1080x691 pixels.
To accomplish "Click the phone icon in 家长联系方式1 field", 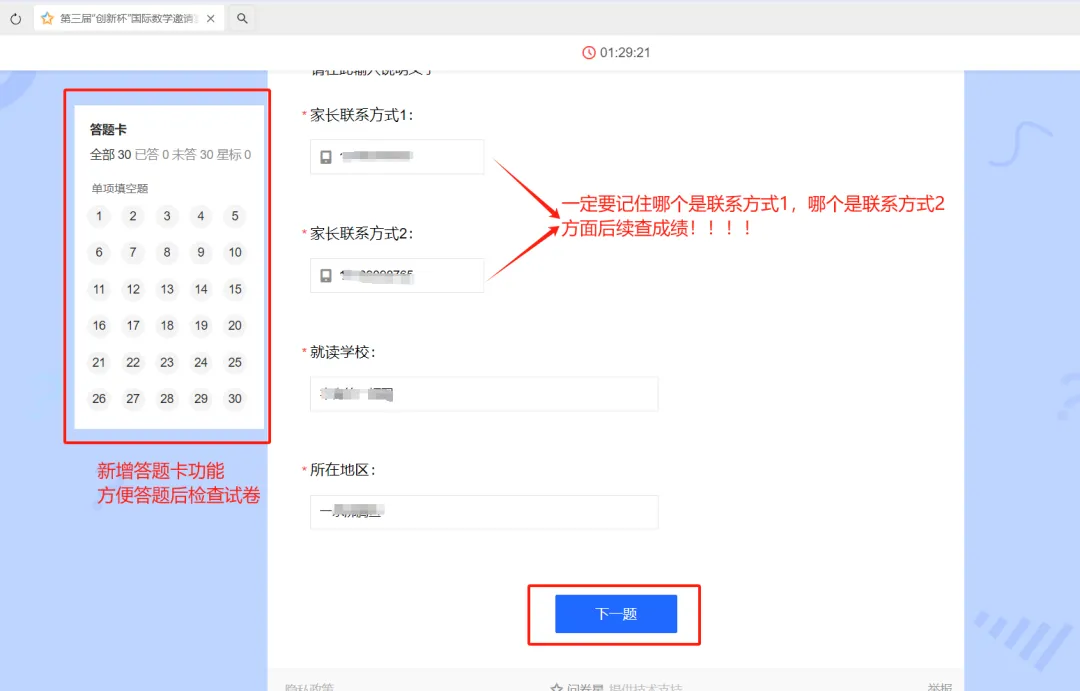I will pyautogui.click(x=324, y=156).
